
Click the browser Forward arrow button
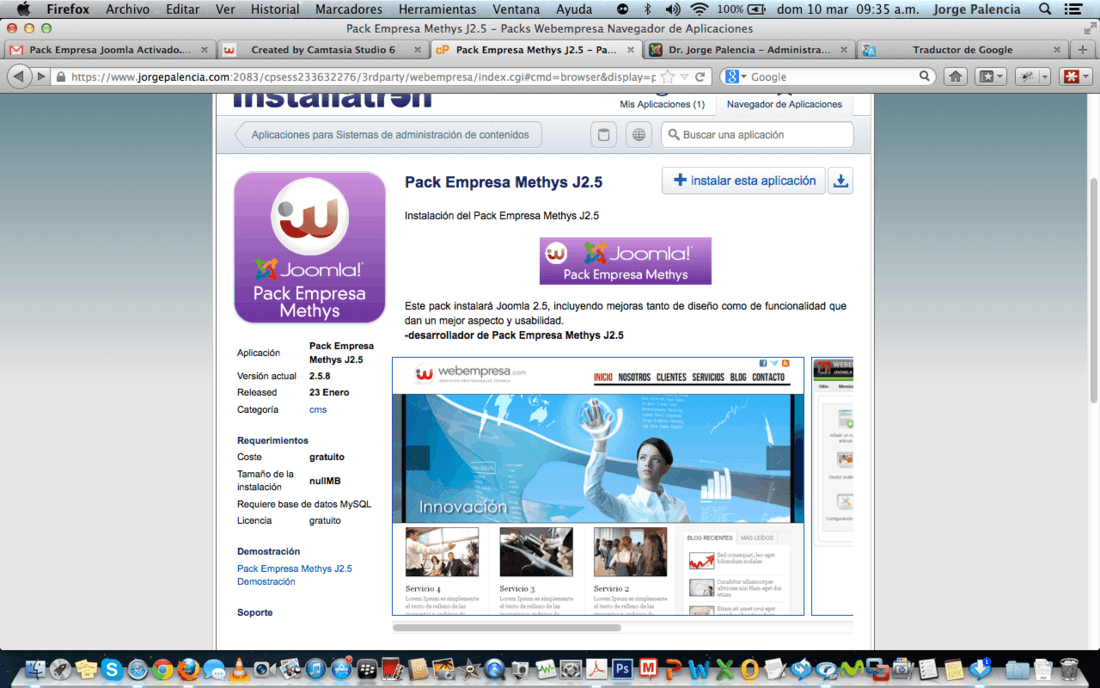pos(41,76)
